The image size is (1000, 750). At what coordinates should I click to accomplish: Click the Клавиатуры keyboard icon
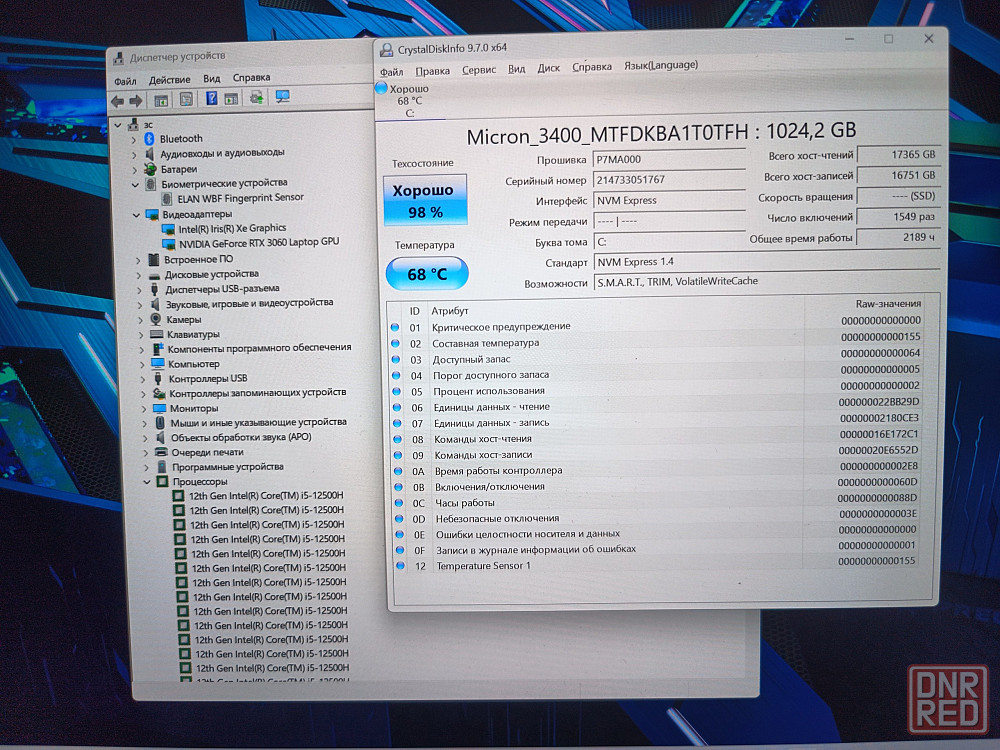[x=157, y=334]
